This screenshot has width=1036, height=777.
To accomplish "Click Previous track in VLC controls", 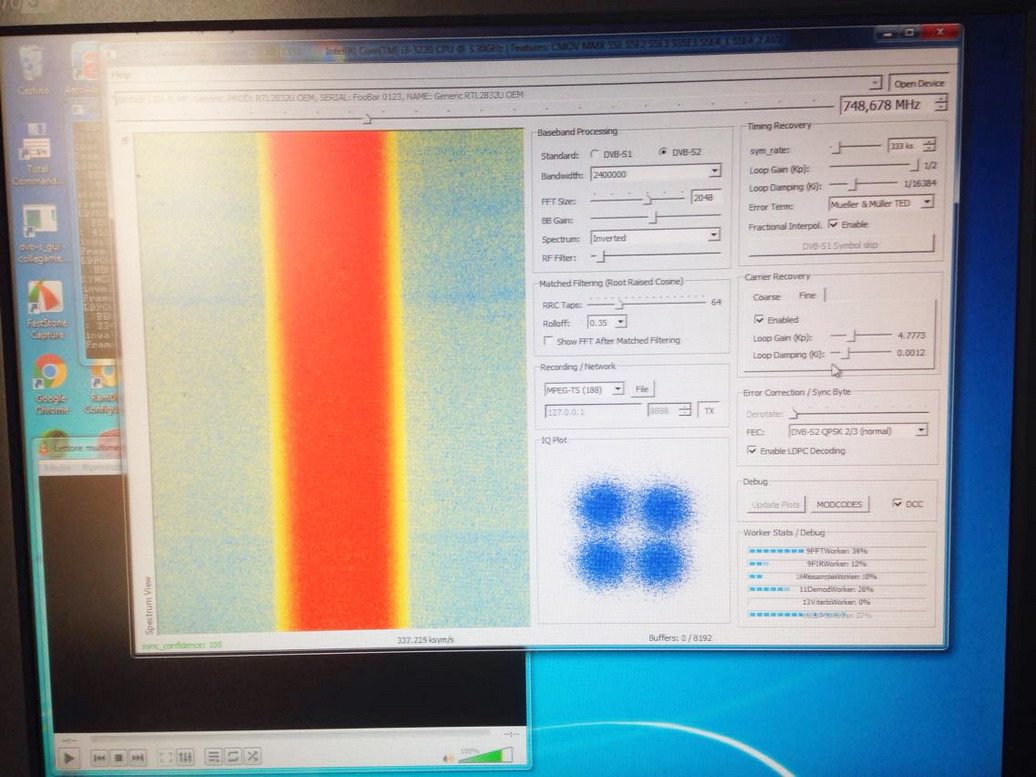I will (99, 757).
